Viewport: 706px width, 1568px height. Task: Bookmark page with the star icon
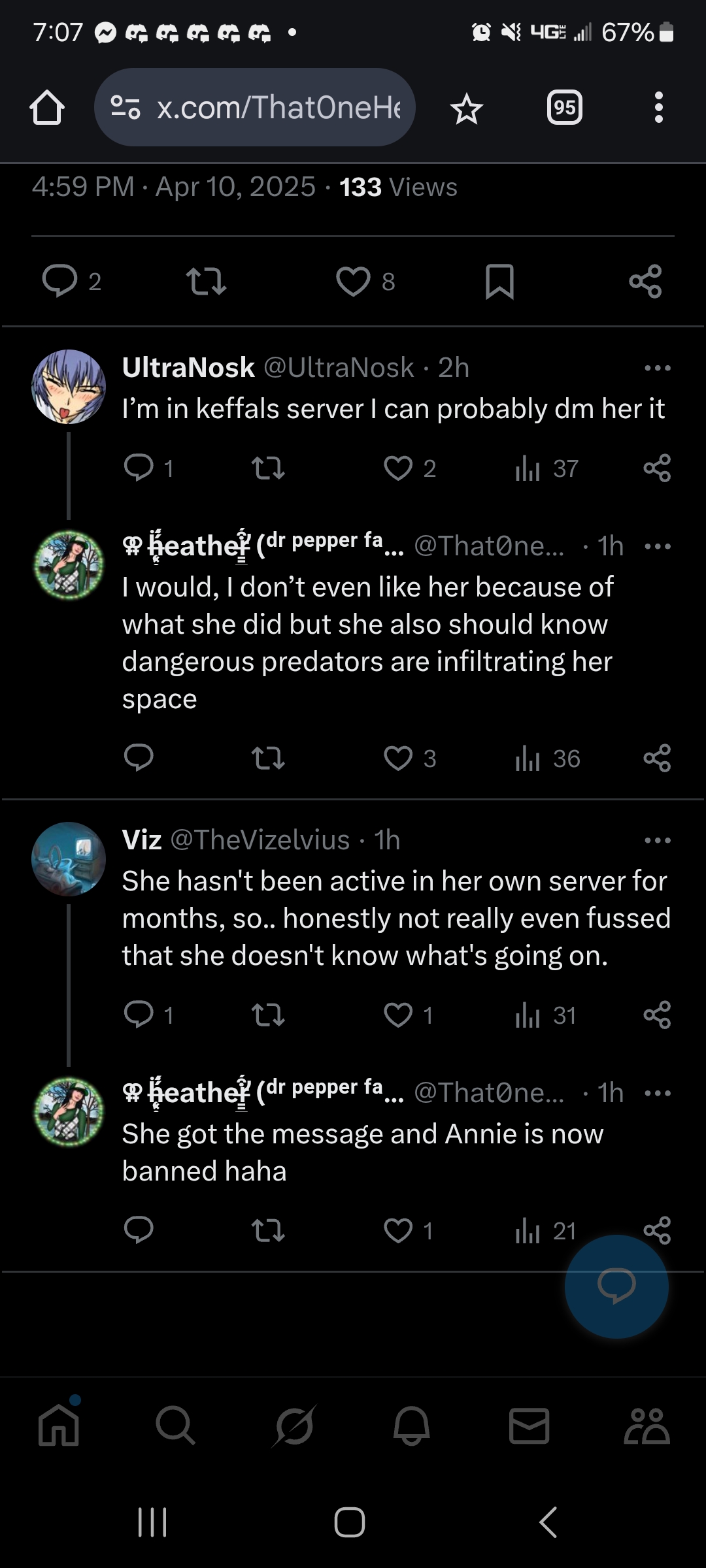click(466, 108)
